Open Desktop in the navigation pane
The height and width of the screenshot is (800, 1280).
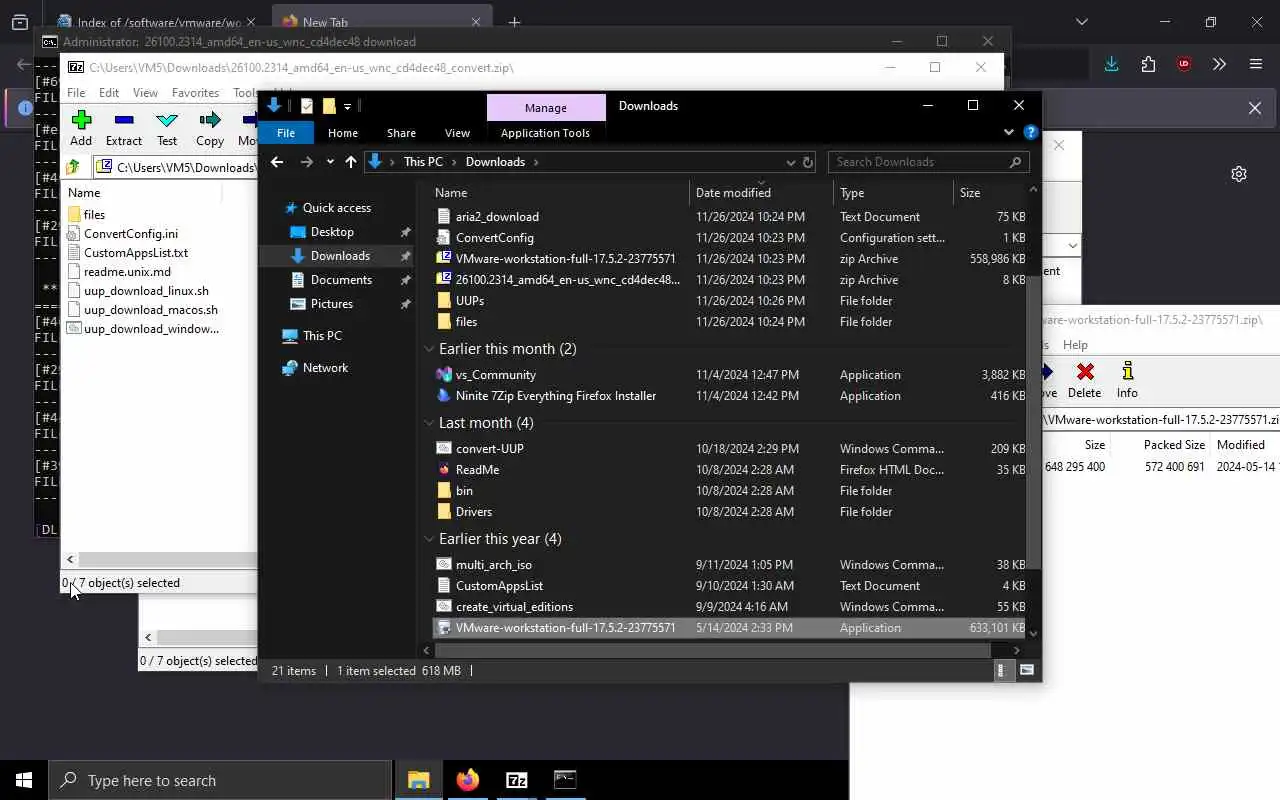coord(332,232)
